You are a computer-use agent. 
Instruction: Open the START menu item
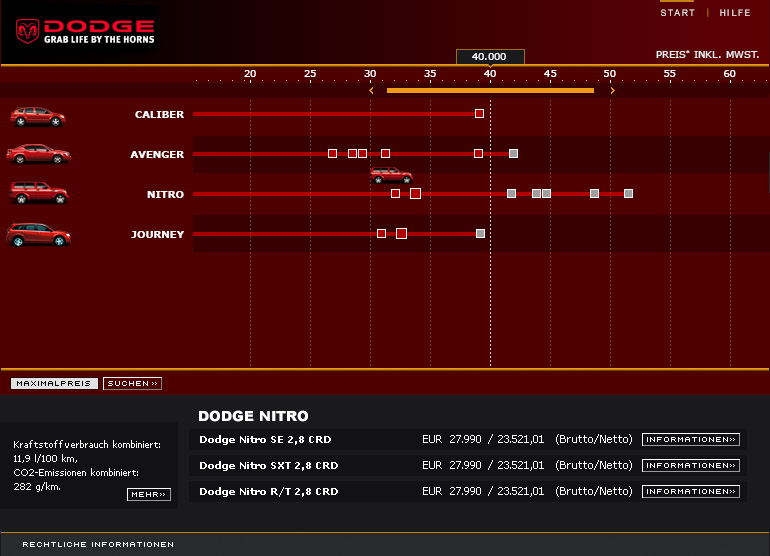pos(677,13)
